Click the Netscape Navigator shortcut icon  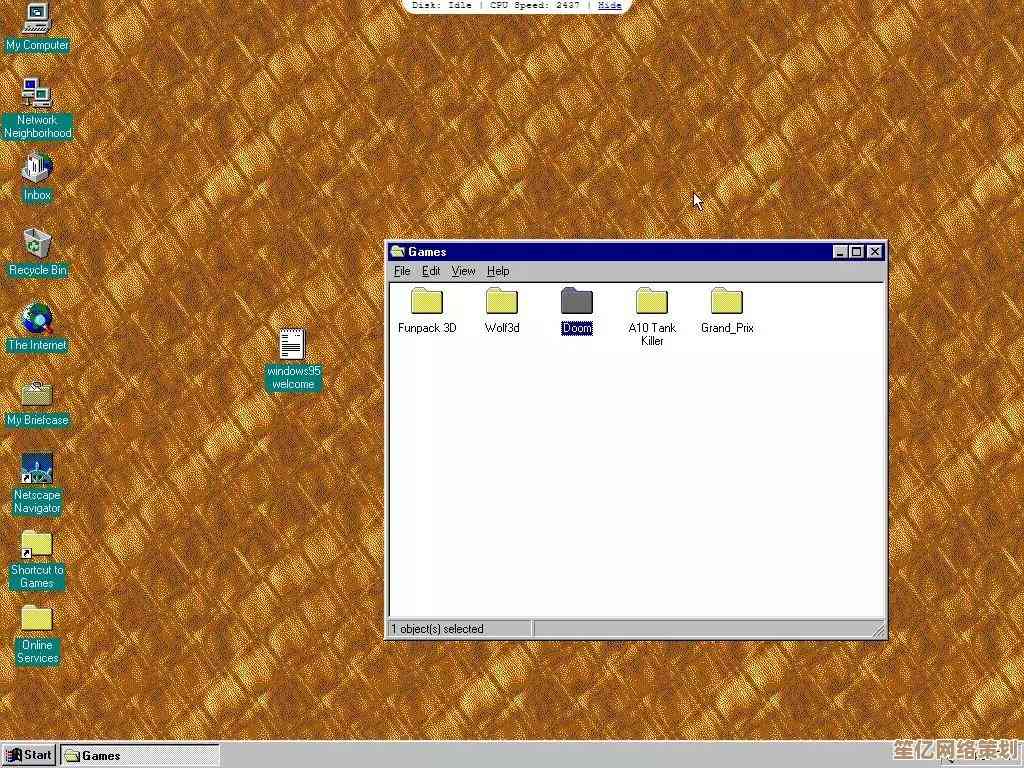pyautogui.click(x=37, y=469)
